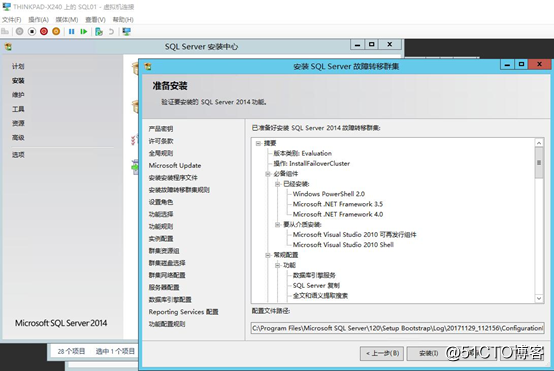Collapse the 功能 tree node
The image size is (554, 371).
(x=278, y=265)
